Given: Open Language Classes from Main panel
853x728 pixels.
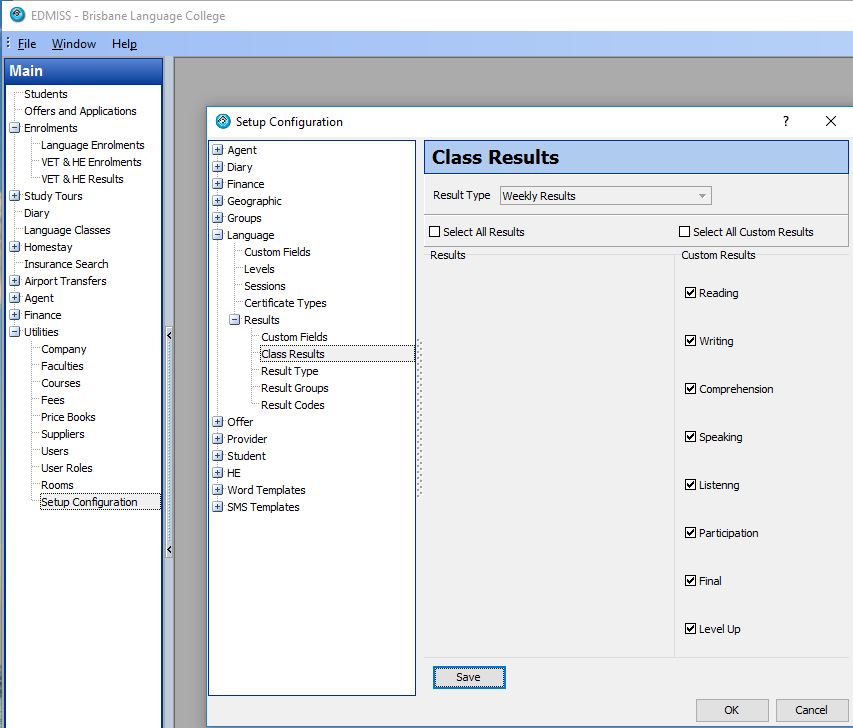Looking at the screenshot, I should [67, 230].
